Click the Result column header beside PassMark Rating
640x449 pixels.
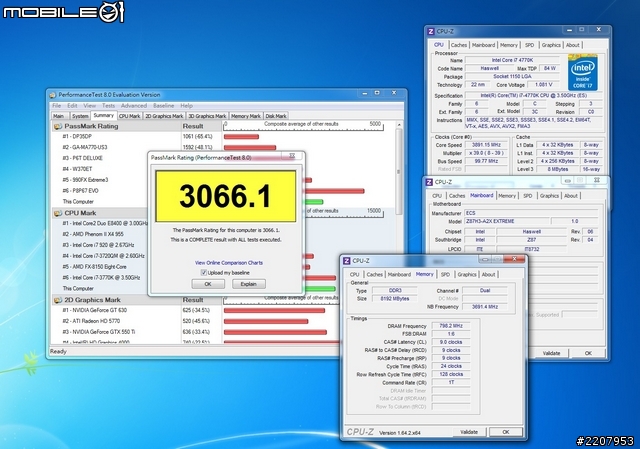(x=193, y=127)
